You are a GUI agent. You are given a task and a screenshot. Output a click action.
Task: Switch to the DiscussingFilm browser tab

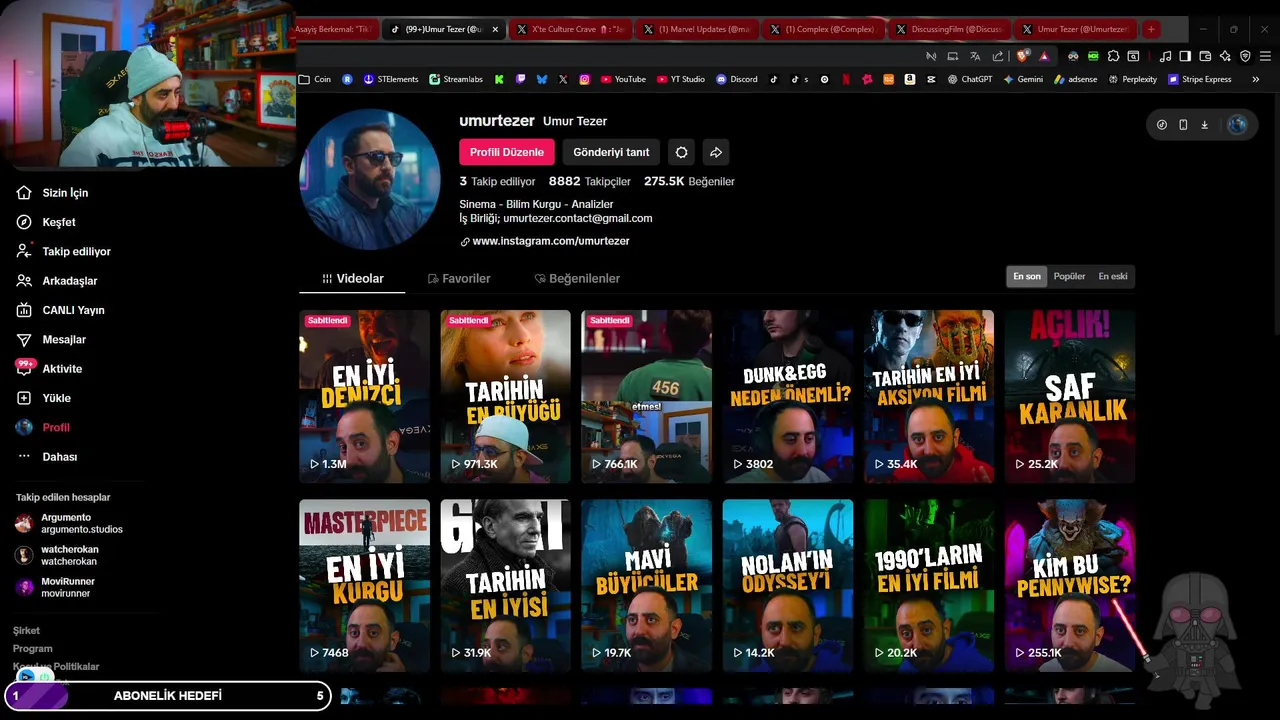950,29
